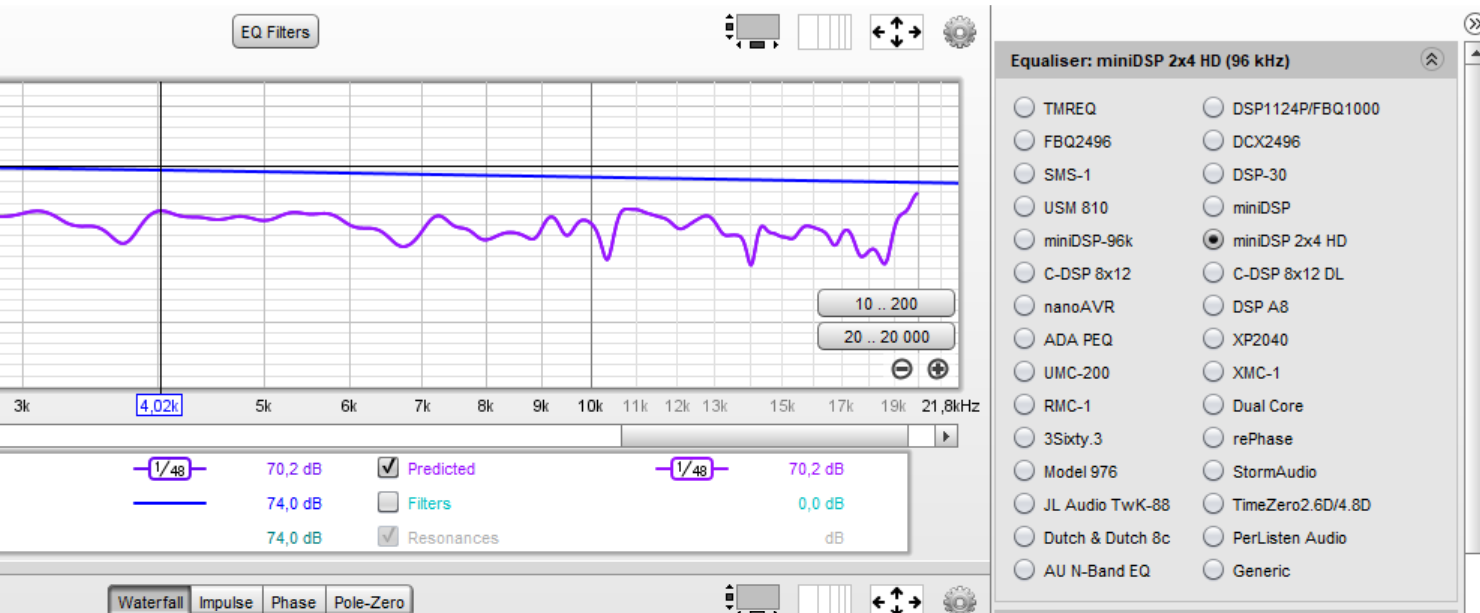Switch to the Pole-Zero tab

(x=369, y=601)
